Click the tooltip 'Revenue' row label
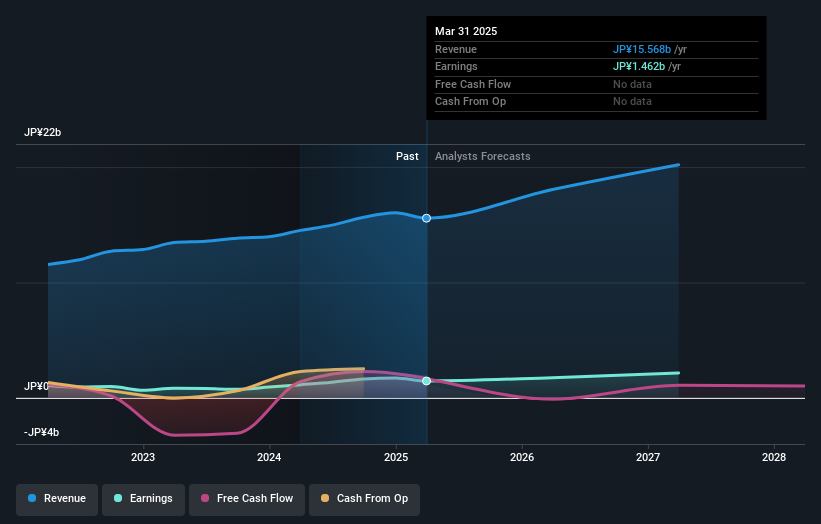 click(x=456, y=49)
